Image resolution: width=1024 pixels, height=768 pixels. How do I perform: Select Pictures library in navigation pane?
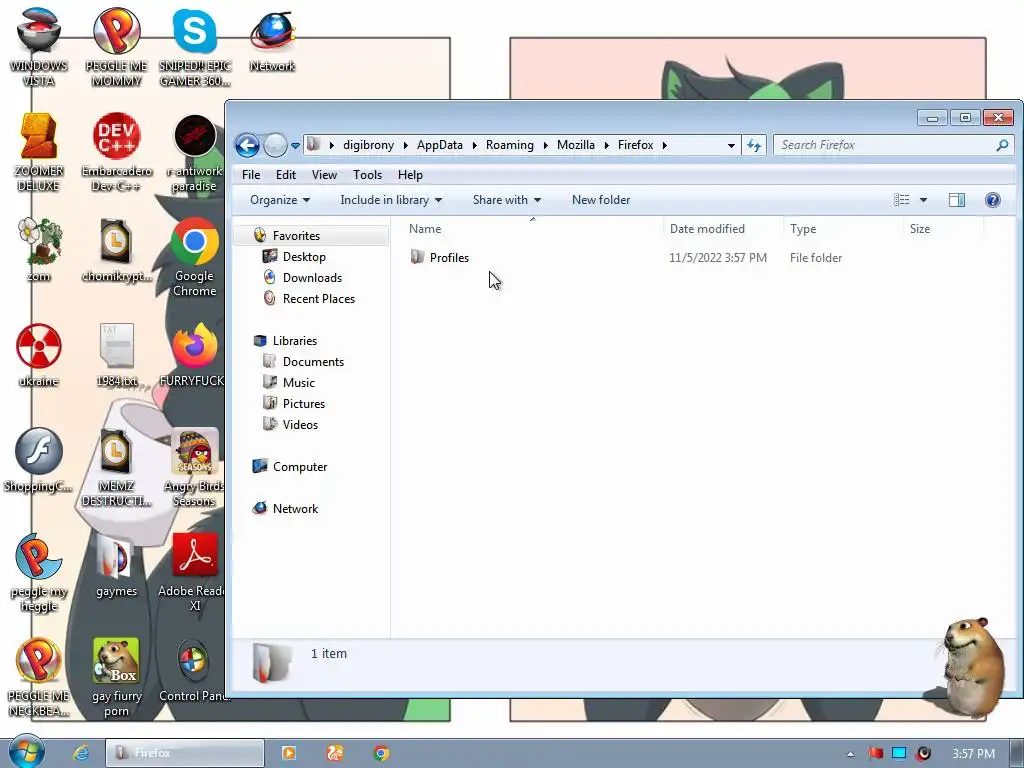(304, 404)
